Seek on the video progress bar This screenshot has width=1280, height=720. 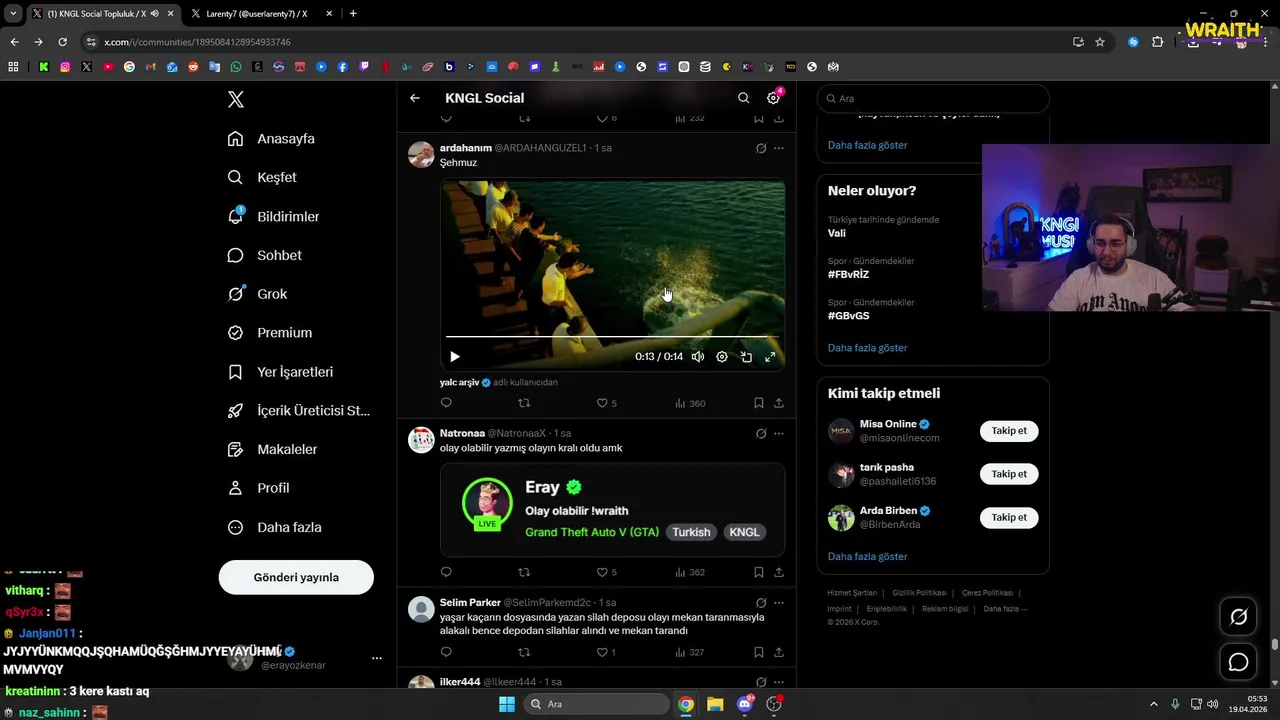(x=612, y=337)
